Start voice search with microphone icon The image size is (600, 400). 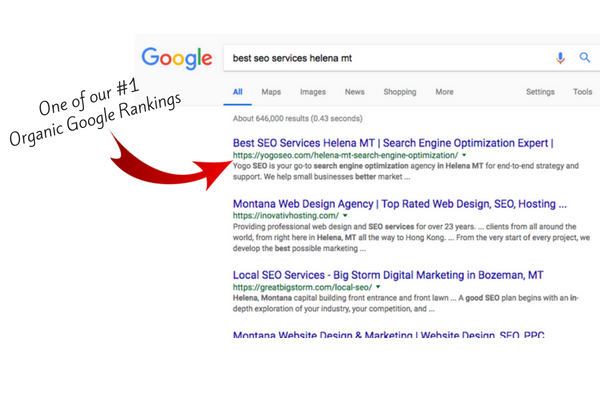[x=560, y=58]
